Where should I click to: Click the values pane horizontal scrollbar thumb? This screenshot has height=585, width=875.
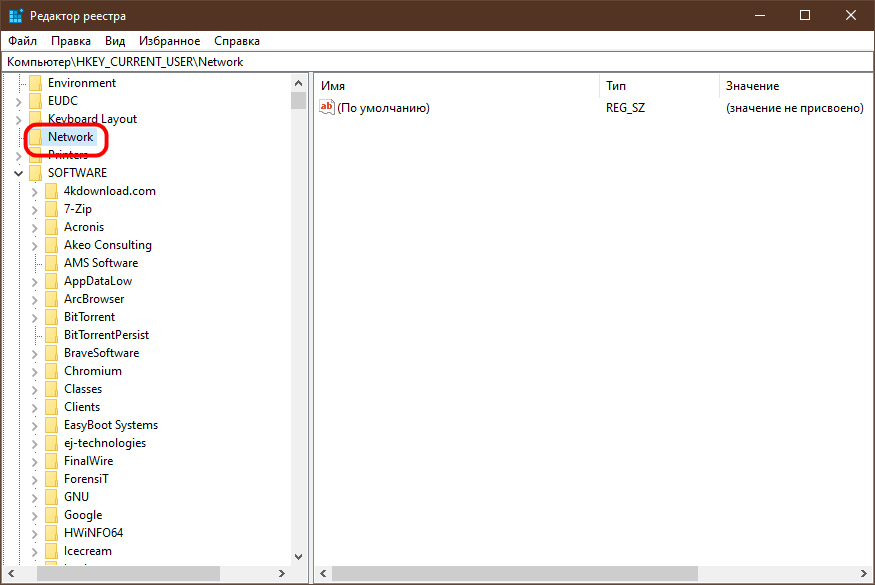[x=515, y=573]
